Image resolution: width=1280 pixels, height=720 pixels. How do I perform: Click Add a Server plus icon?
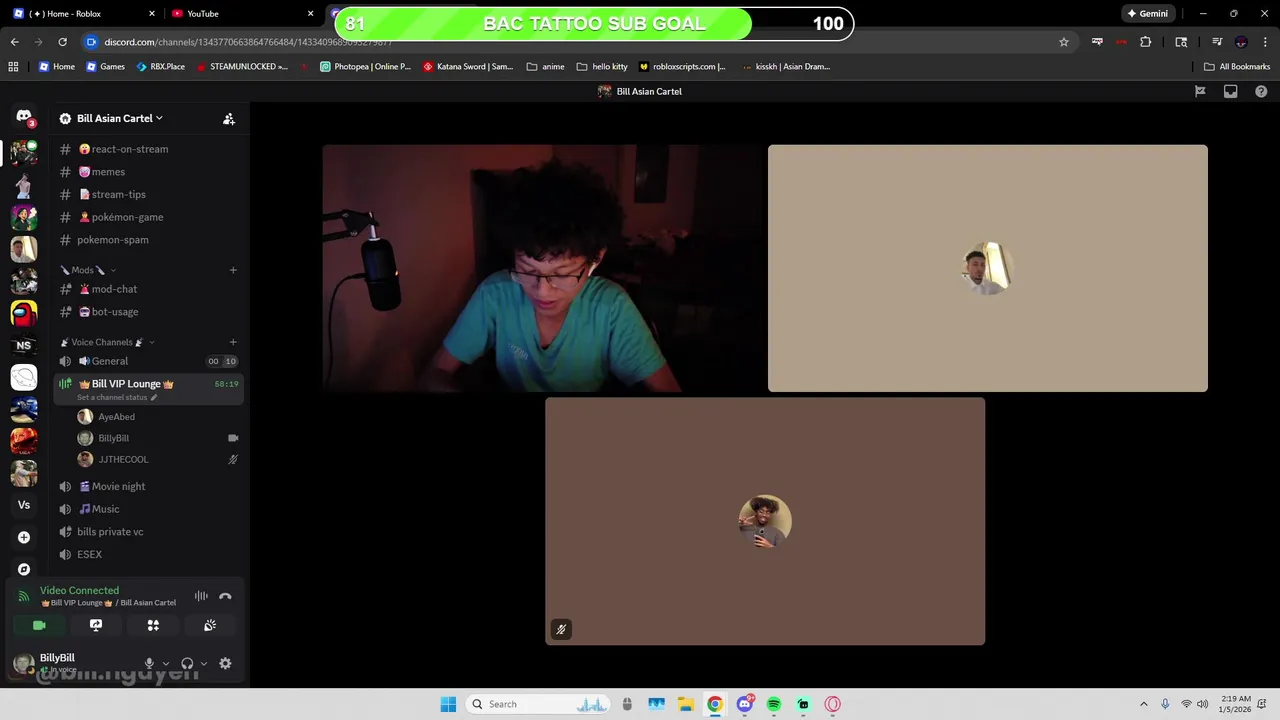tap(24, 537)
